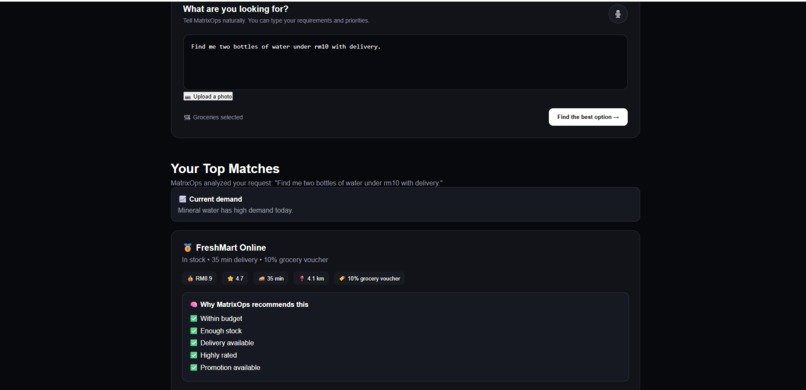Click the Mineral water has high demand text
Screen dimensions: 806x390
click(x=235, y=210)
